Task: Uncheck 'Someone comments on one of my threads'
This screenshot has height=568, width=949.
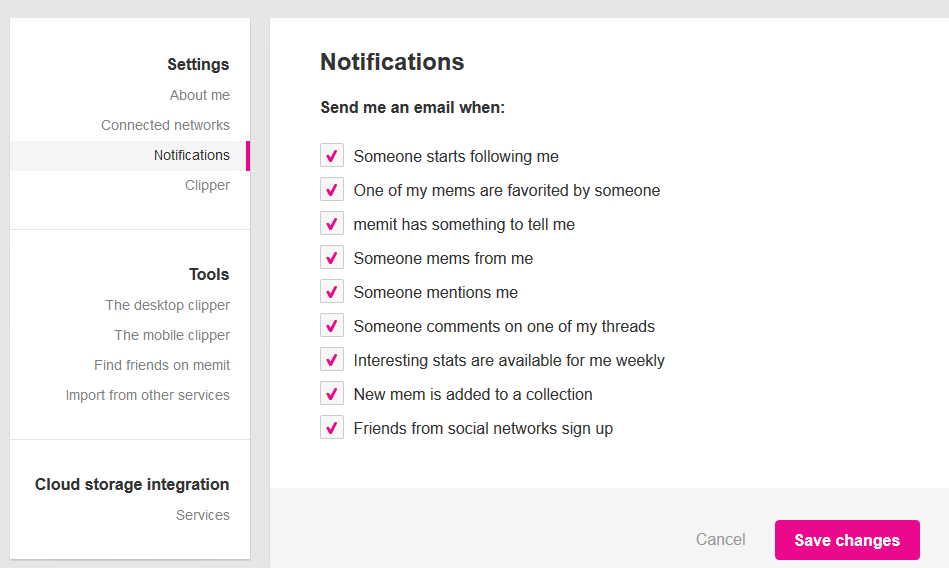Action: pos(332,325)
